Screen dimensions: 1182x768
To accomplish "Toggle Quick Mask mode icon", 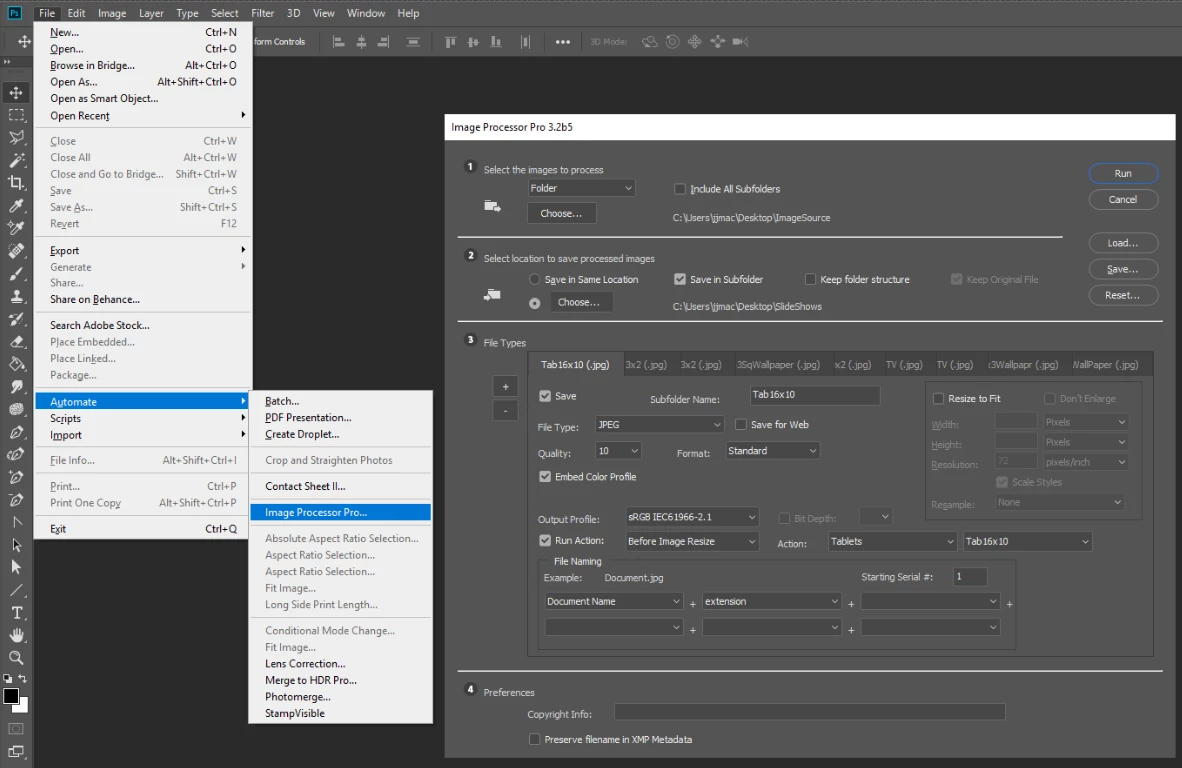I will (x=16, y=729).
